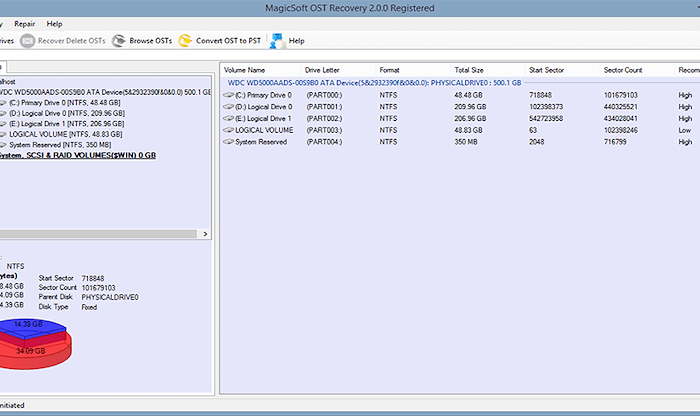This screenshot has width=700, height=416.
Task: Click the toolbar Help text button
Action: 296,41
